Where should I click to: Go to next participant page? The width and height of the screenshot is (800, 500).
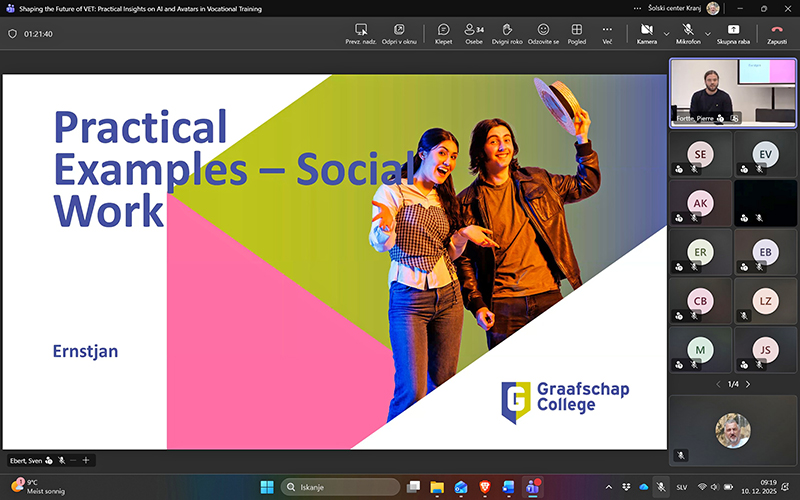tap(750, 384)
